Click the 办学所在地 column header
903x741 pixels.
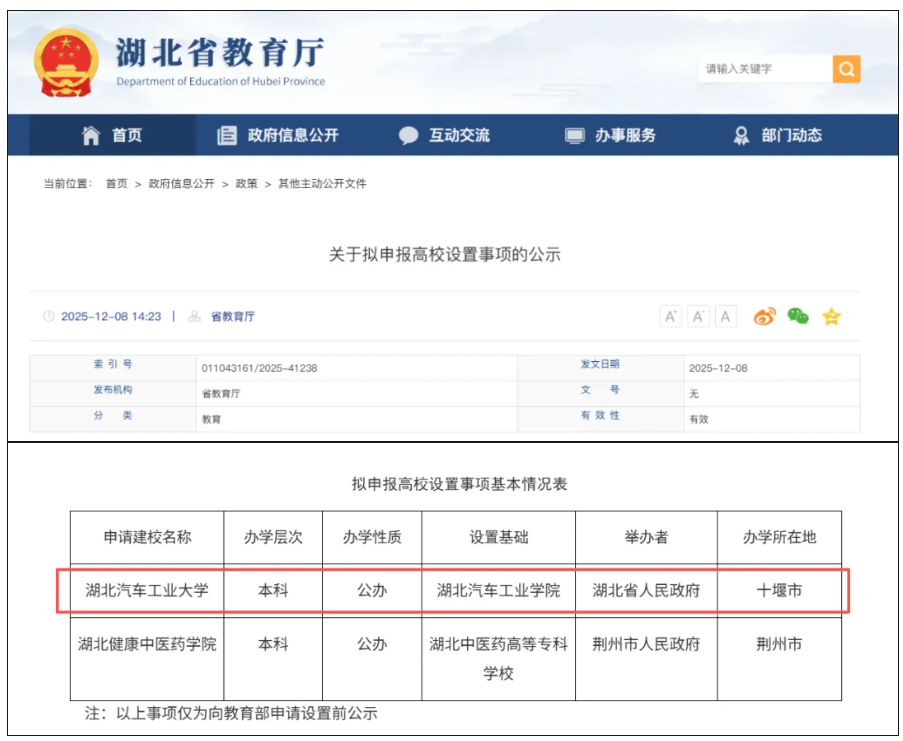[779, 537]
